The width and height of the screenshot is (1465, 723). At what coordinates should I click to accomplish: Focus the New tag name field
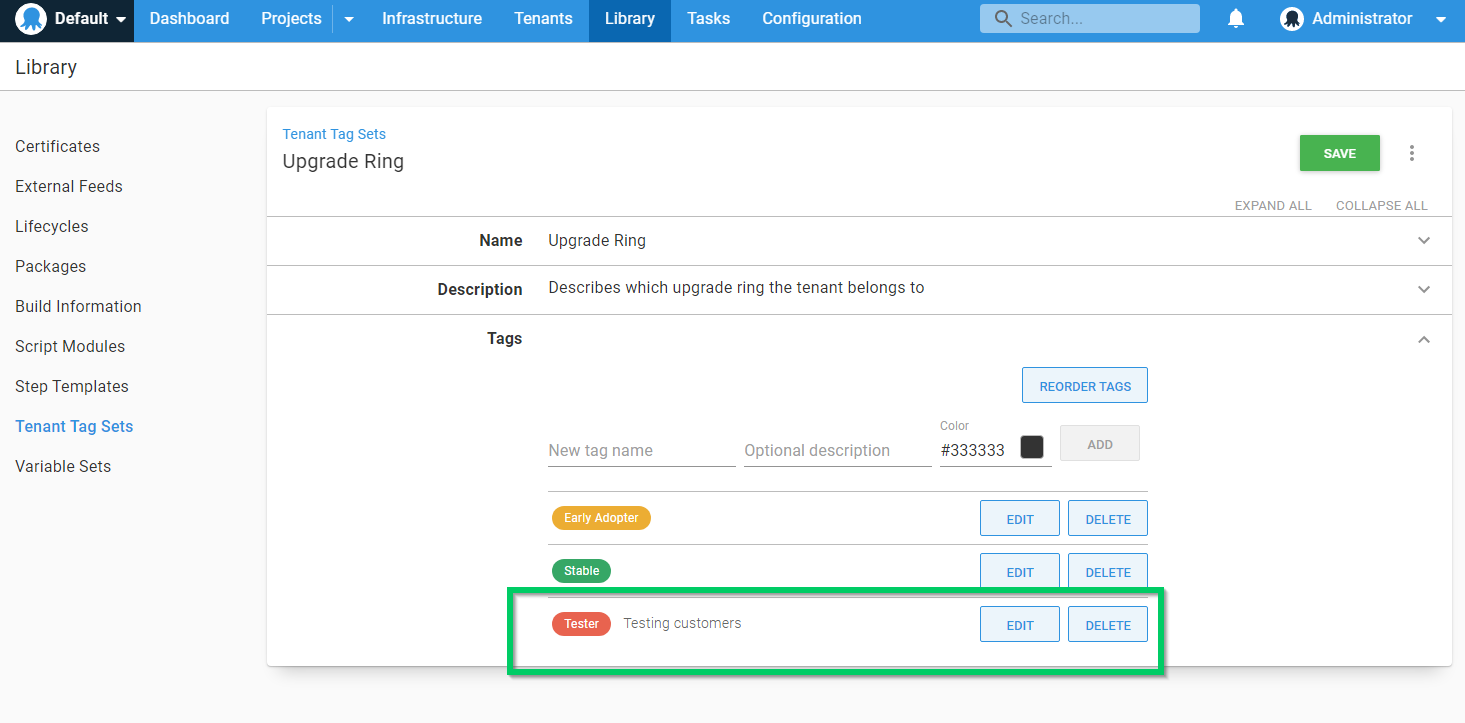pyautogui.click(x=641, y=450)
